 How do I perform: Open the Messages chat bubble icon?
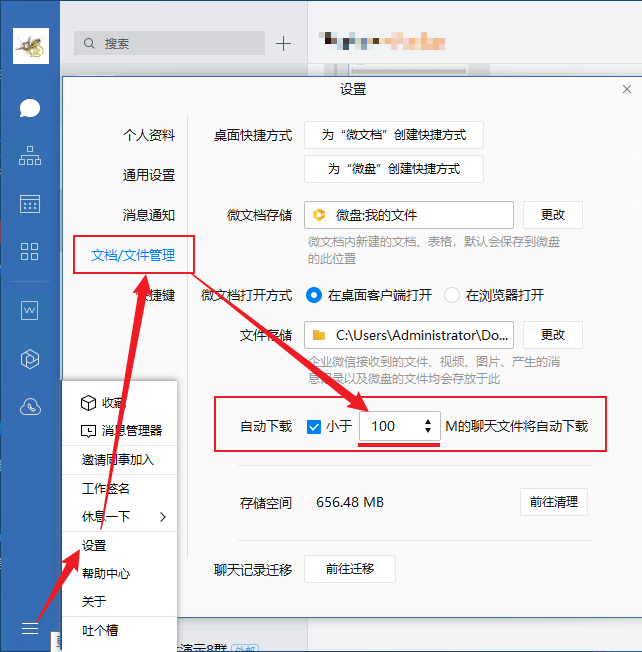[30, 109]
